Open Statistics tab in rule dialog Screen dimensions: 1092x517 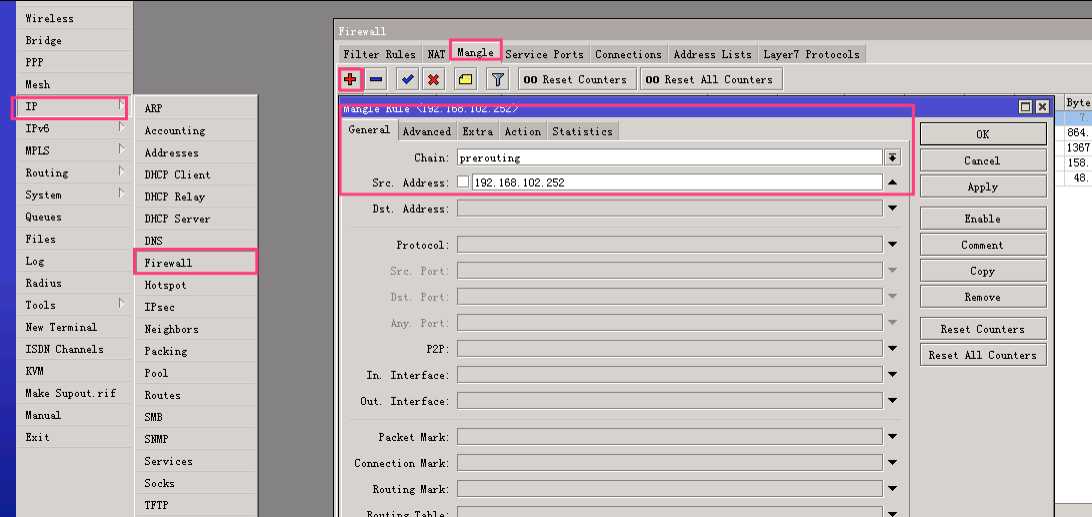(582, 131)
